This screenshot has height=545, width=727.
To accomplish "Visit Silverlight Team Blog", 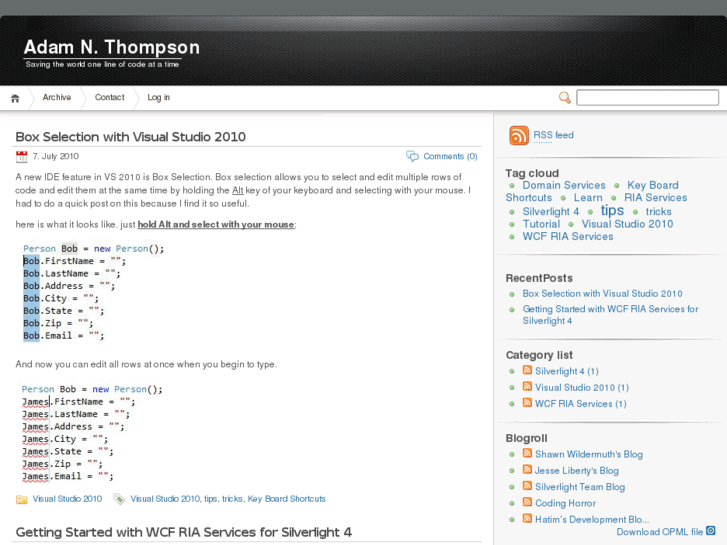I will tap(580, 487).
